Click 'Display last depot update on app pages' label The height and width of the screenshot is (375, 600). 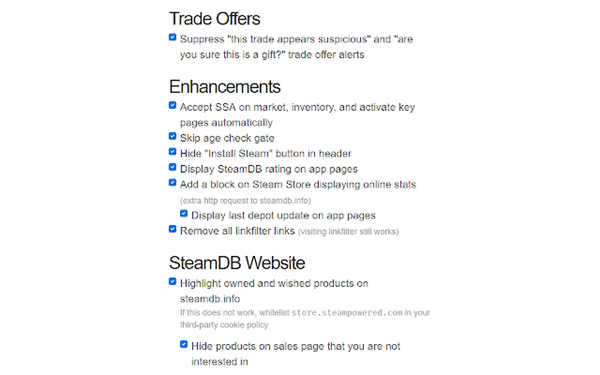click(284, 215)
